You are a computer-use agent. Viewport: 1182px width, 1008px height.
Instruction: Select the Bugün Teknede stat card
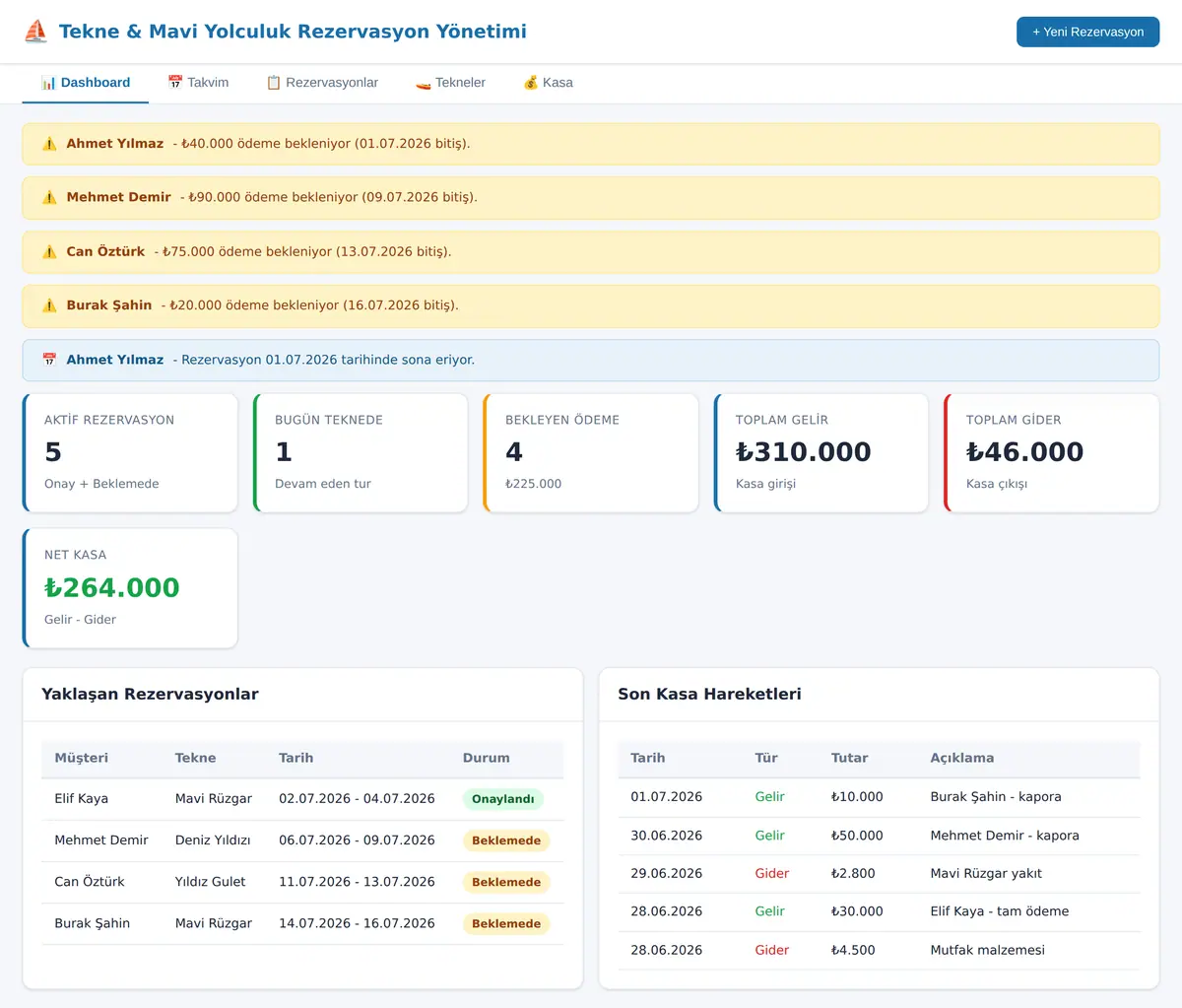pyautogui.click(x=361, y=453)
